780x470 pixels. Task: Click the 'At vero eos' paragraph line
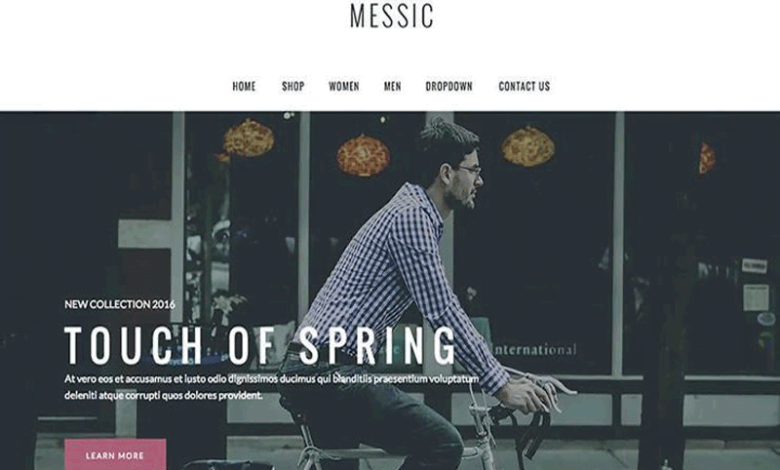(x=272, y=379)
